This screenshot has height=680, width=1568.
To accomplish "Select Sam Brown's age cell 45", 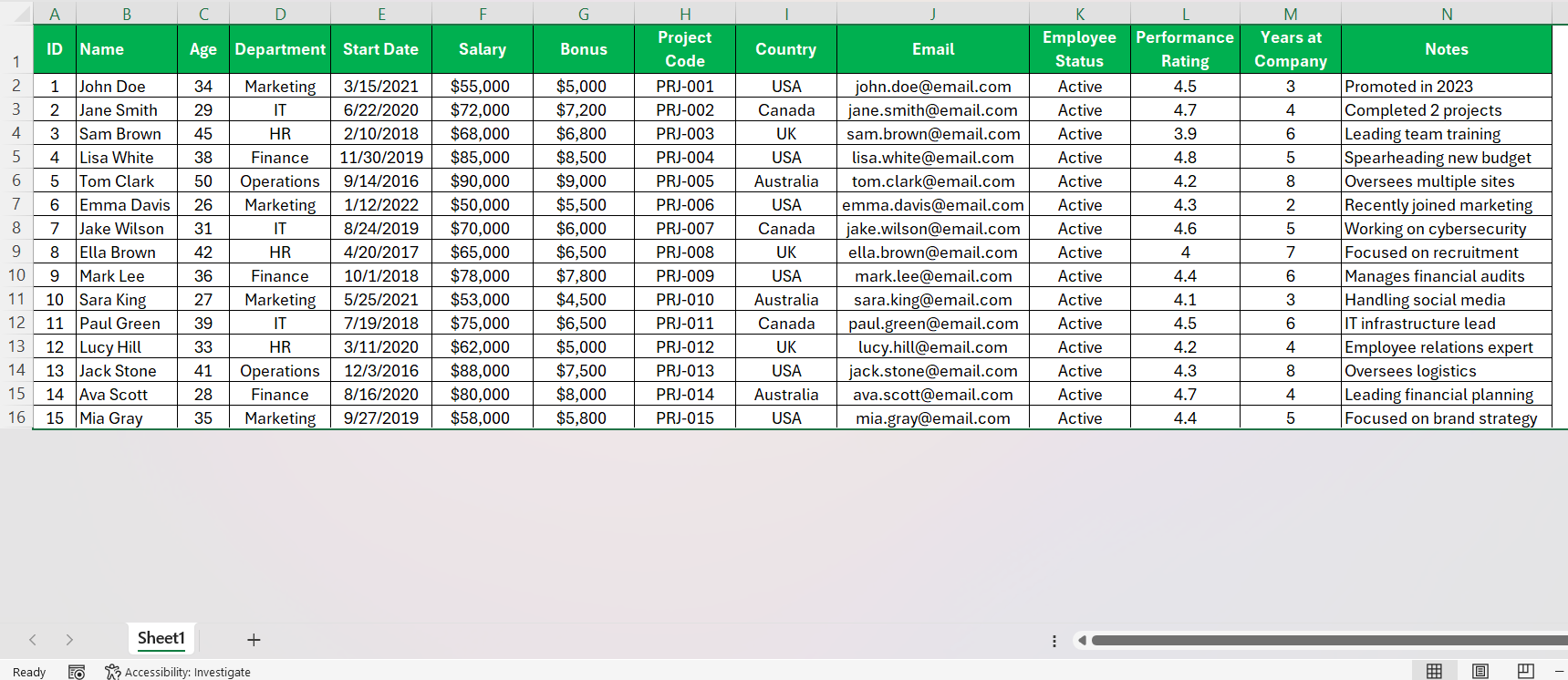I will pos(203,134).
